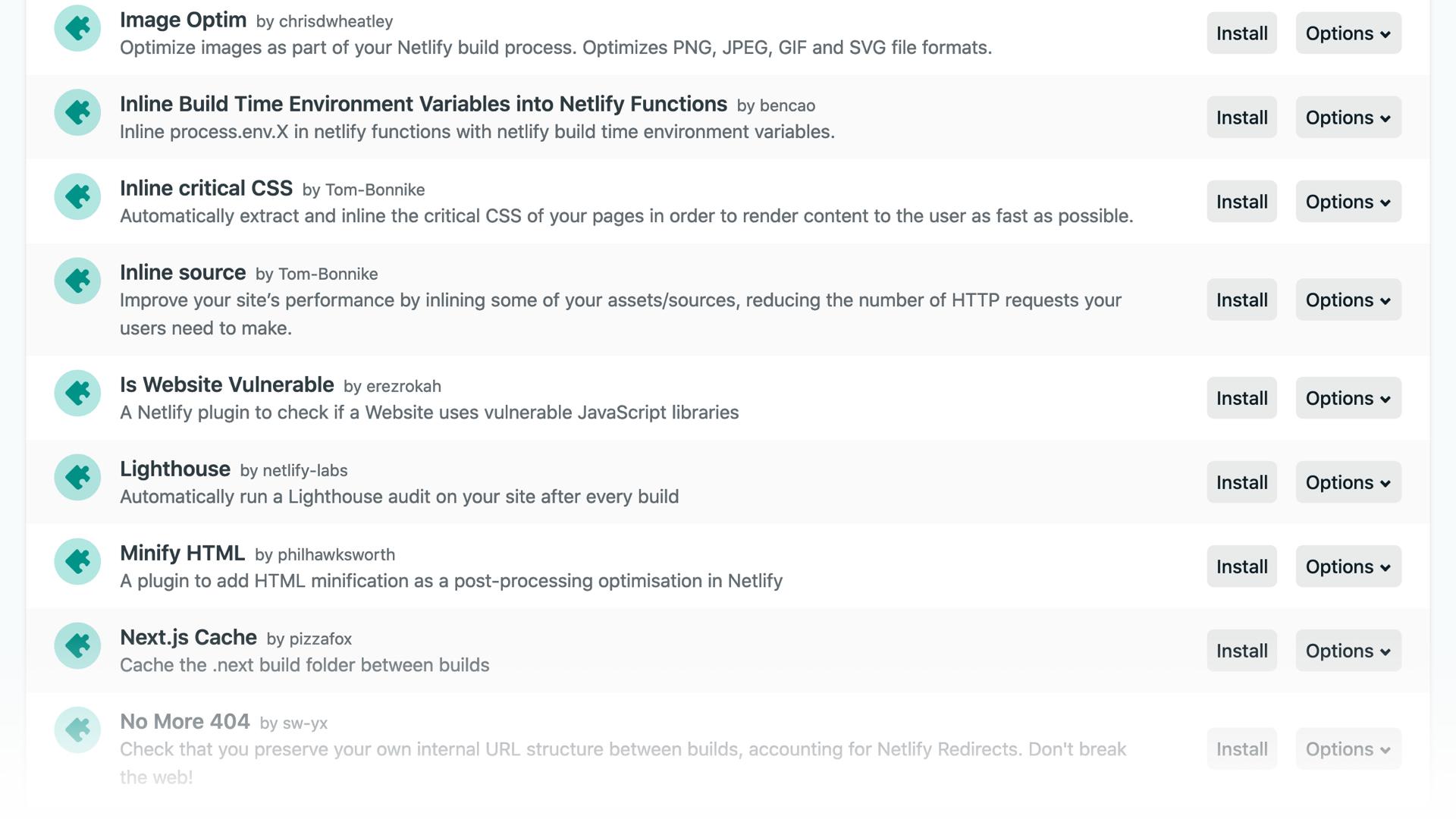The height and width of the screenshot is (819, 1456).
Task: Open Options for the Image Optim plugin
Action: tap(1348, 33)
